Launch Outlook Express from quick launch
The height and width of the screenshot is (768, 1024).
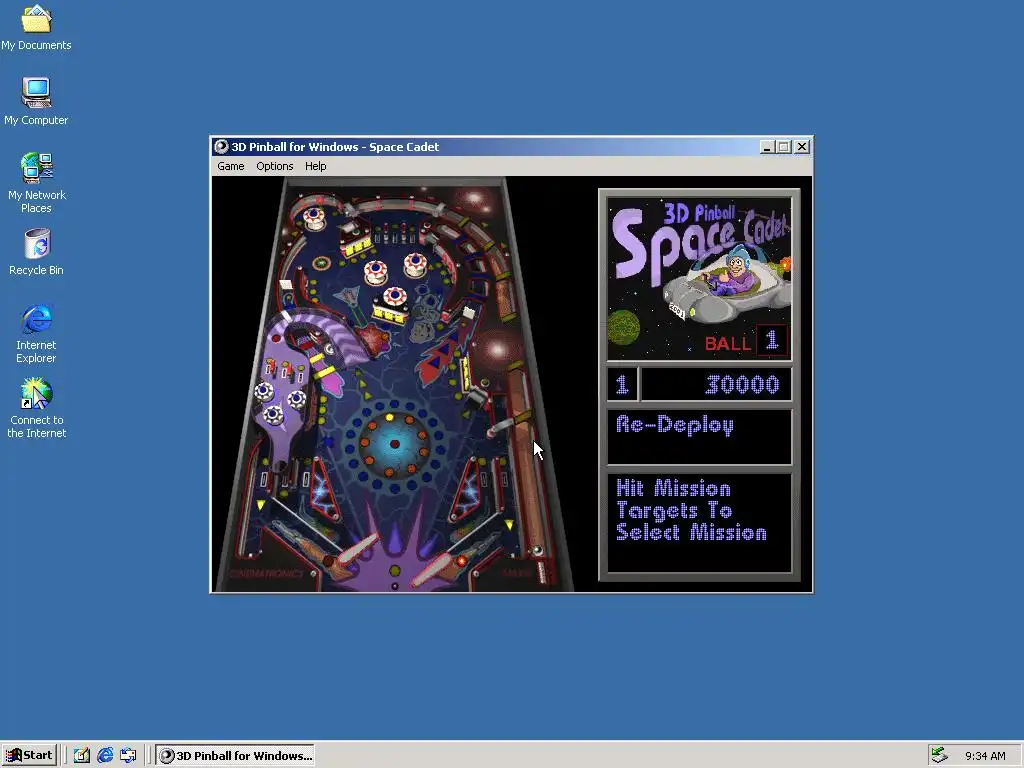(128, 756)
